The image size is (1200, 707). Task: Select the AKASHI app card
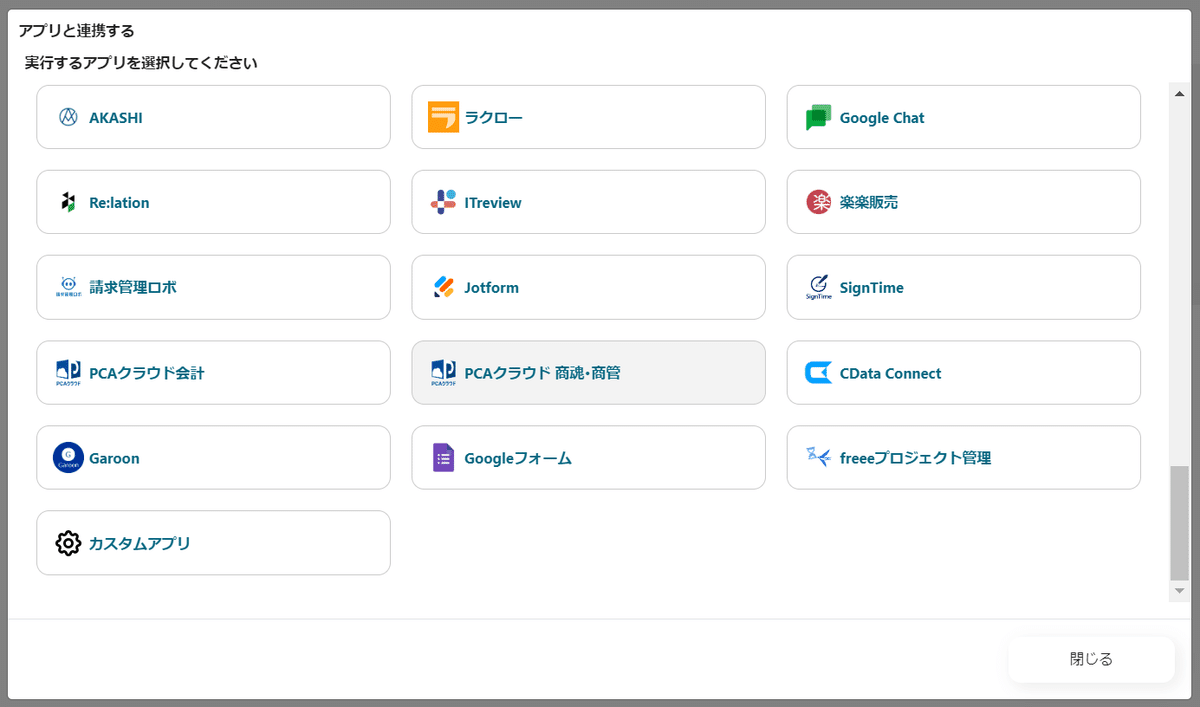(213, 117)
